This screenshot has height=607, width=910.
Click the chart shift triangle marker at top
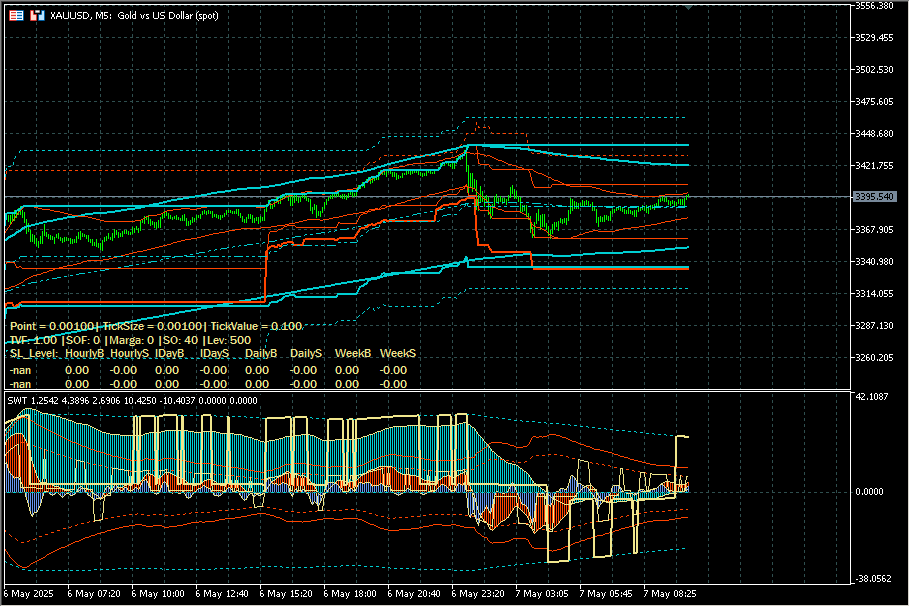click(x=688, y=8)
